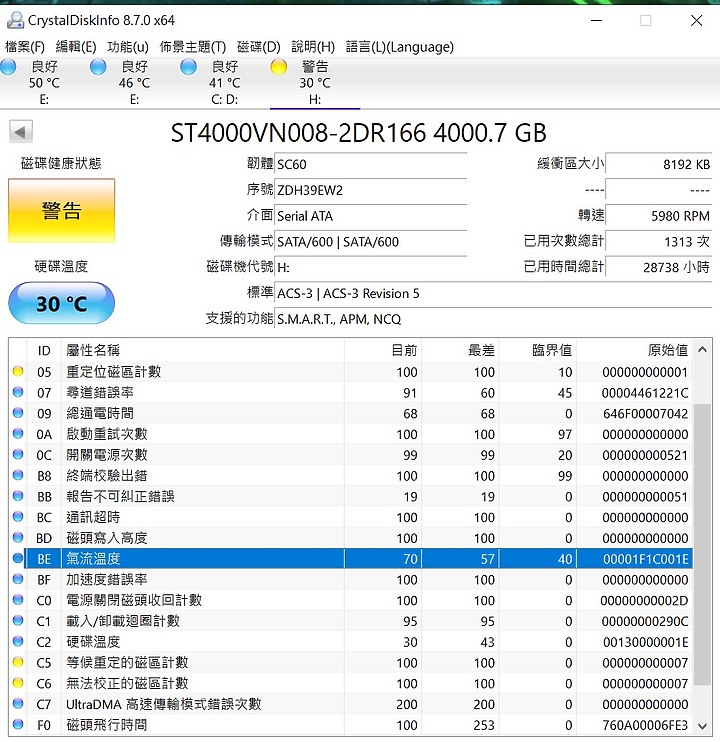Screen dimensions: 720x742
Task: Open the 語言(L)(Language) menu
Action: 400,47
